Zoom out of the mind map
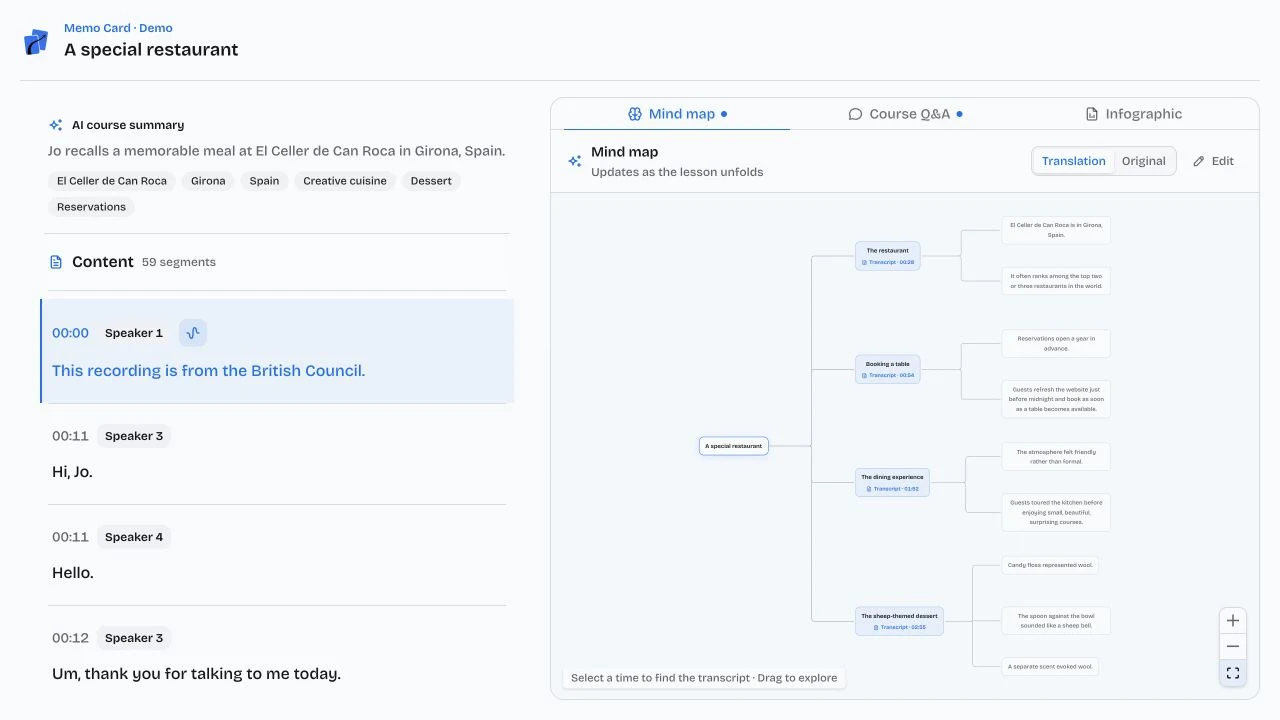The width and height of the screenshot is (1280, 720). [1233, 647]
